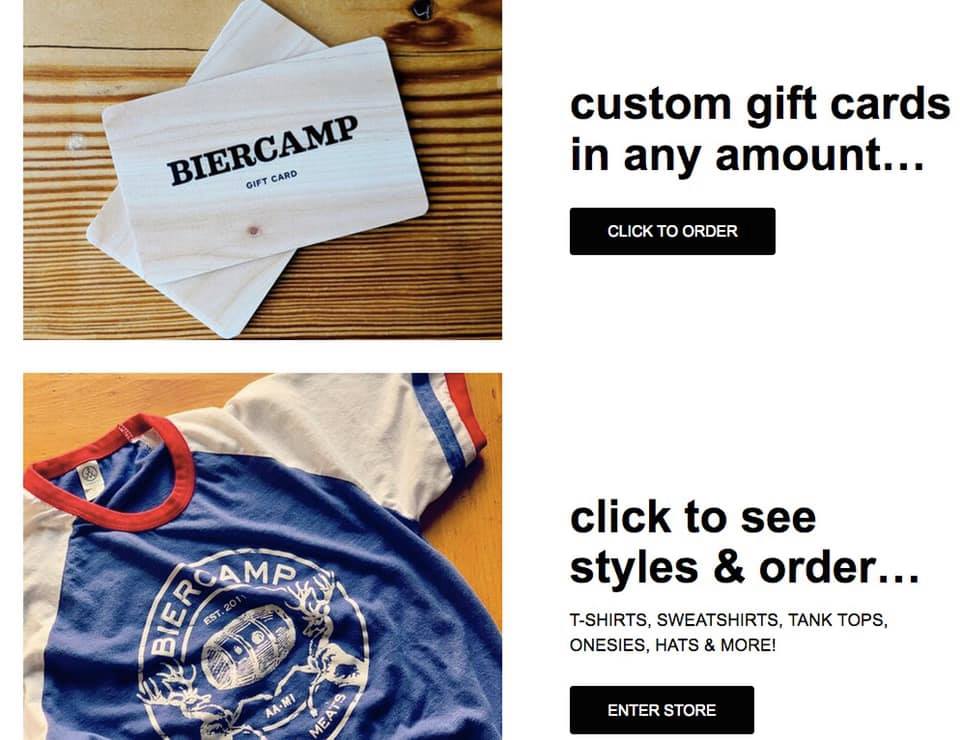
Task: Click the small knot on the top gift card
Action: 253,231
